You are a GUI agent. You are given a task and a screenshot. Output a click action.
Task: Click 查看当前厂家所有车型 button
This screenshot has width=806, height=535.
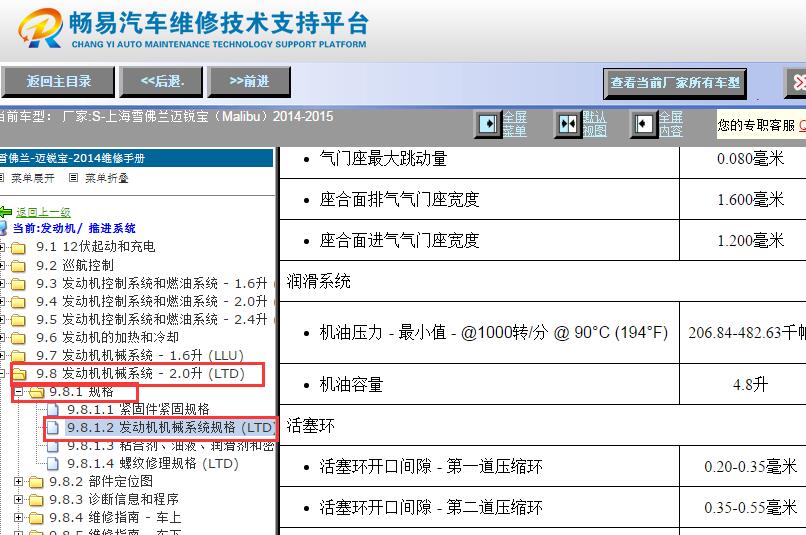675,83
